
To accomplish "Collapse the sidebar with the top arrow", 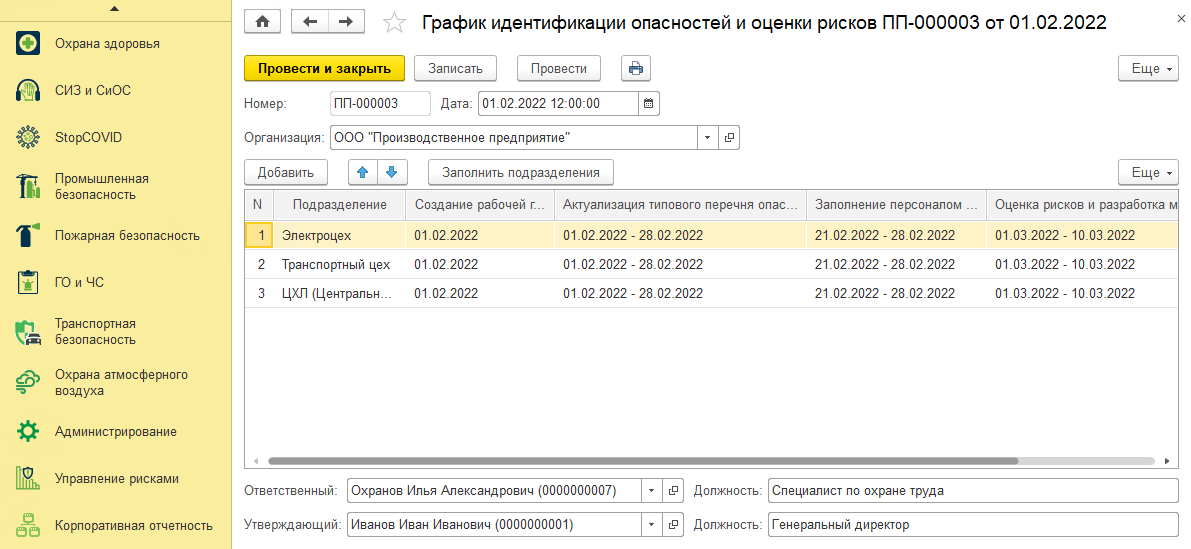I will tap(115, 9).
